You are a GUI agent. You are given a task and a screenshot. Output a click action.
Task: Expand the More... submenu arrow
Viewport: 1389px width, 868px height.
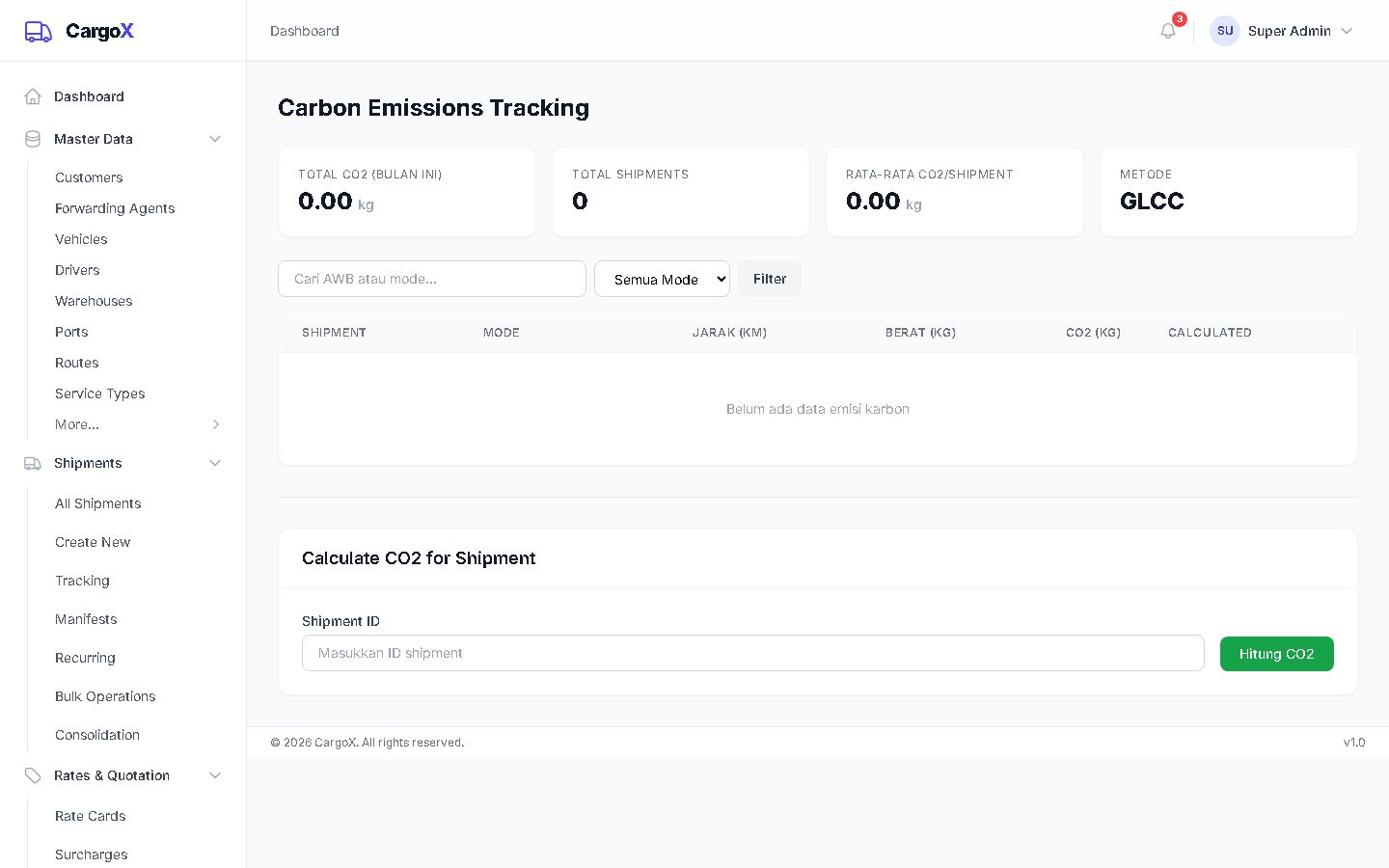pyautogui.click(x=216, y=424)
